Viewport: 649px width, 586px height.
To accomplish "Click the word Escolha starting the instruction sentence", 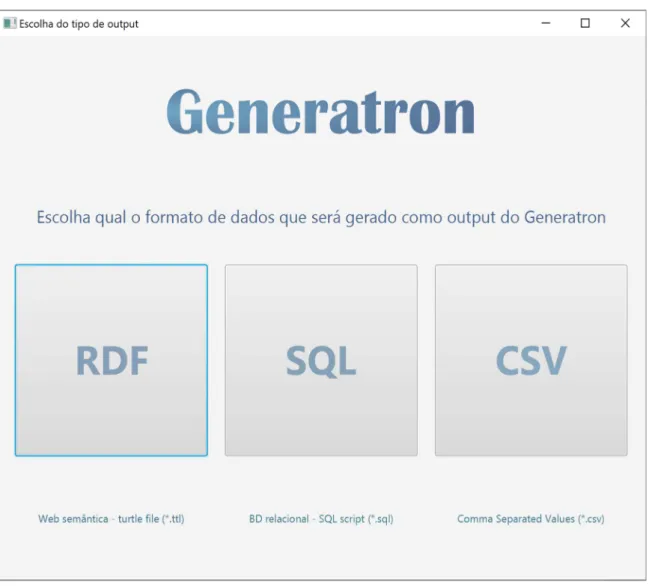I will [63, 217].
